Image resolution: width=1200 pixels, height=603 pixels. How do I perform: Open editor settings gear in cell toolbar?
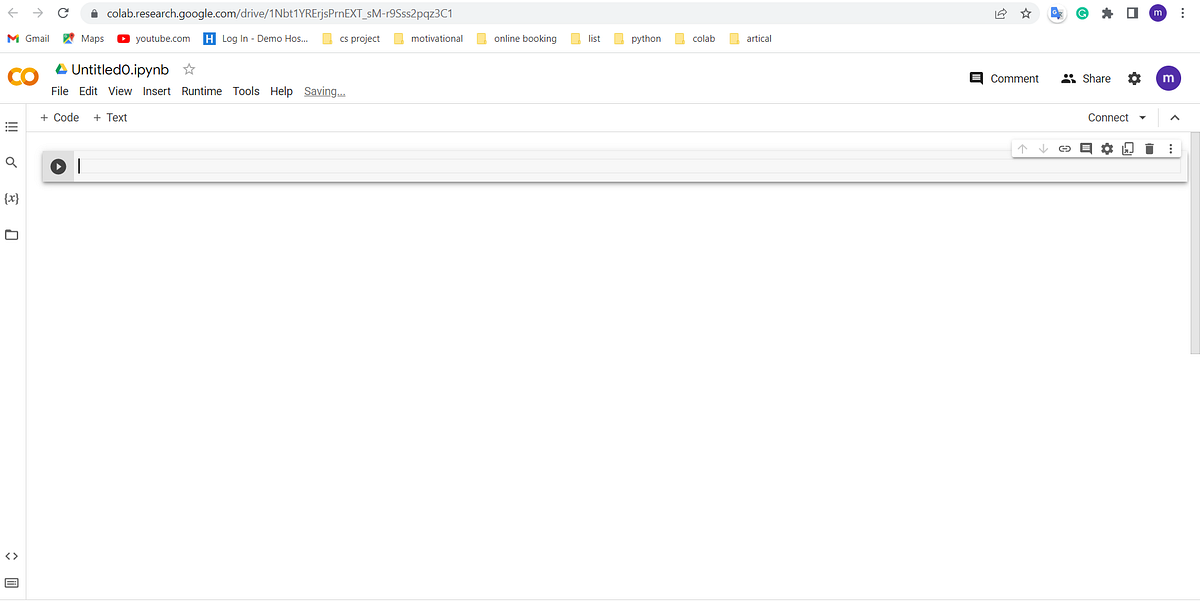click(1107, 149)
